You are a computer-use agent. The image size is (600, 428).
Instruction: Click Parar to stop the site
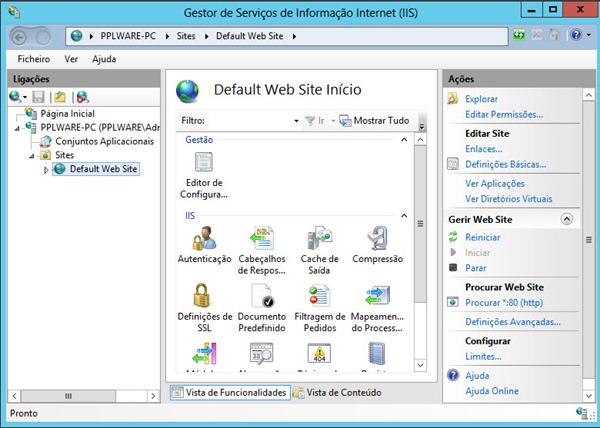point(476,268)
